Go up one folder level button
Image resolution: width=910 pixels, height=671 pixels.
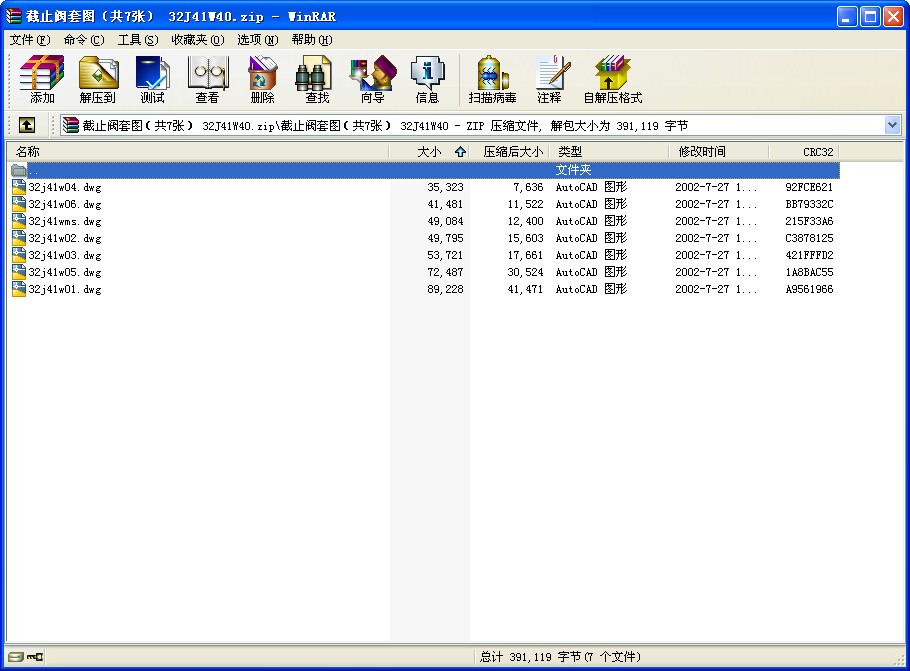[27, 125]
